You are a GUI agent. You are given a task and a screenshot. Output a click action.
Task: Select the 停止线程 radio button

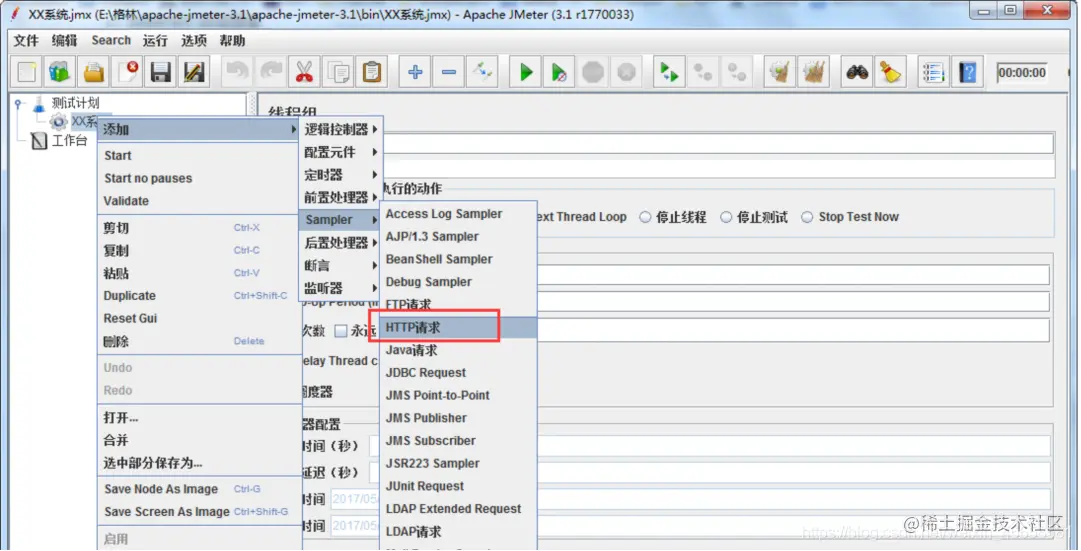click(x=645, y=217)
